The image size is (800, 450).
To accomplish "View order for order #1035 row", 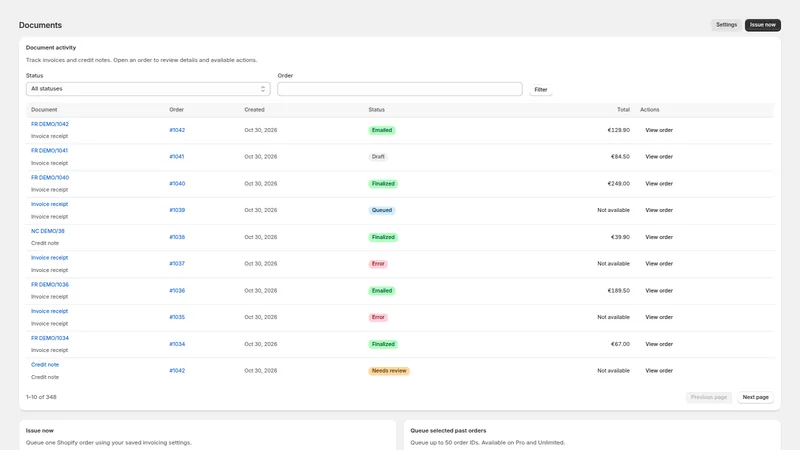I will pyautogui.click(x=659, y=317).
